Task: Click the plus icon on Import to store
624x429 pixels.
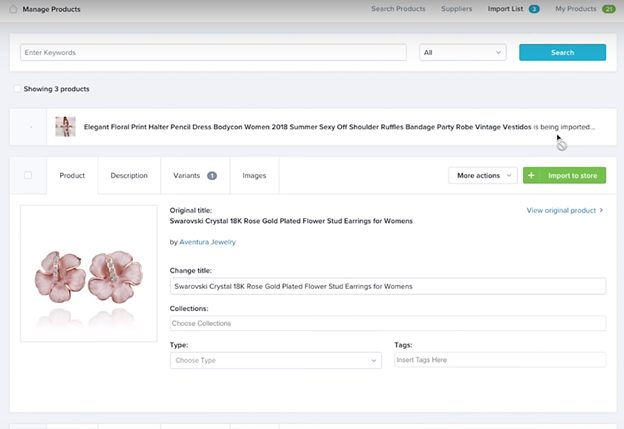Action: 531,176
